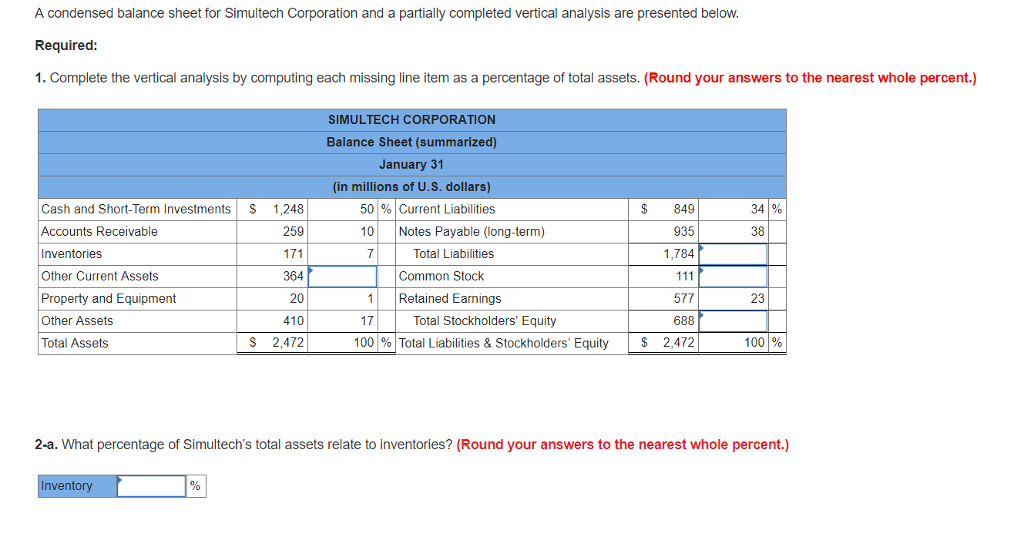Click the 935 notes payable amount
This screenshot has height=537, width=1024.
pos(684,231)
